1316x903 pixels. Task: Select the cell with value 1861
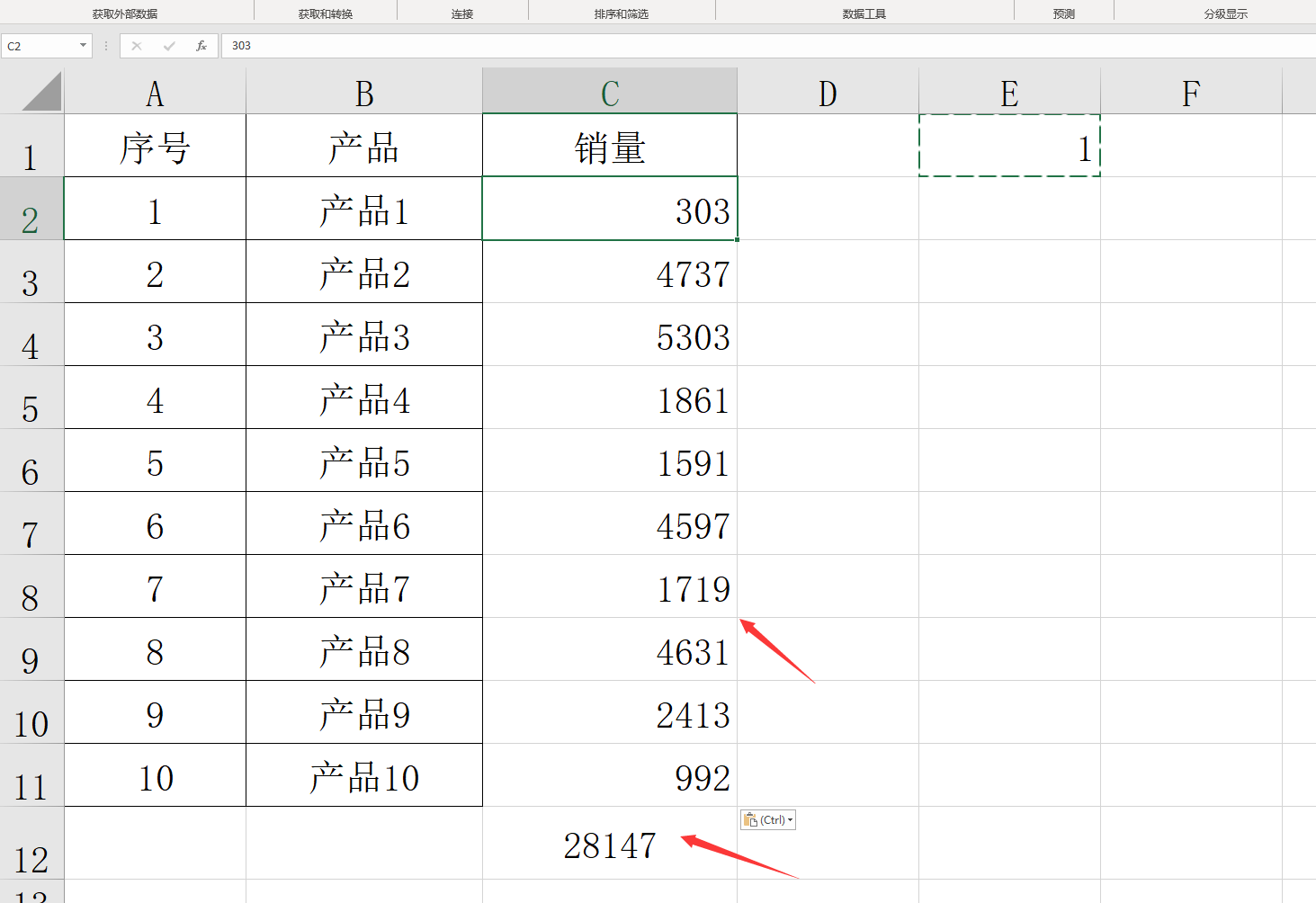[x=610, y=398]
